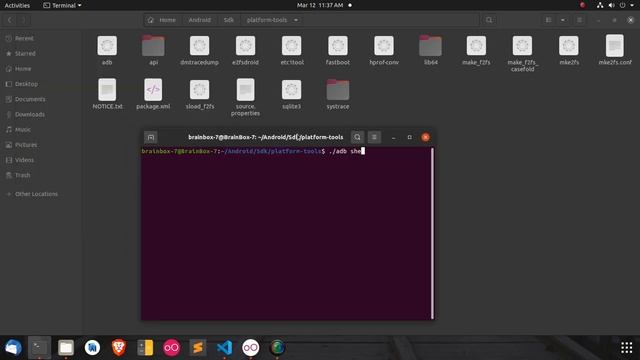The image size is (640, 360).
Task: Go to Home in the path bar
Action: [162, 20]
